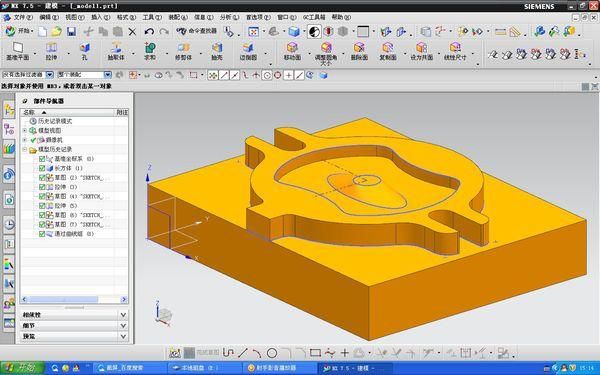
Task: Open the 拉伸 tool dropdown arrow
Action: pos(68,53)
